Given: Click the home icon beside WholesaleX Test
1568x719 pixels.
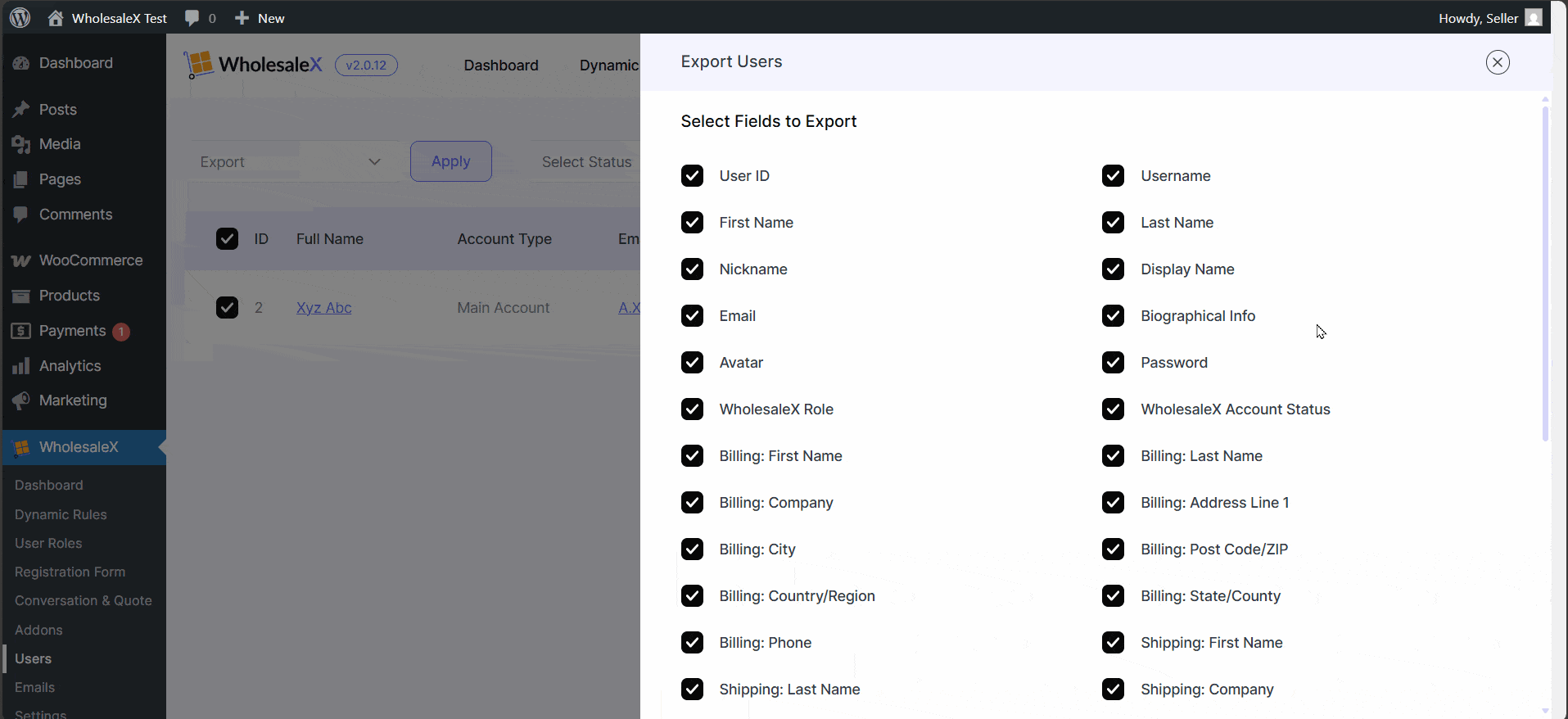Looking at the screenshot, I should (x=56, y=18).
